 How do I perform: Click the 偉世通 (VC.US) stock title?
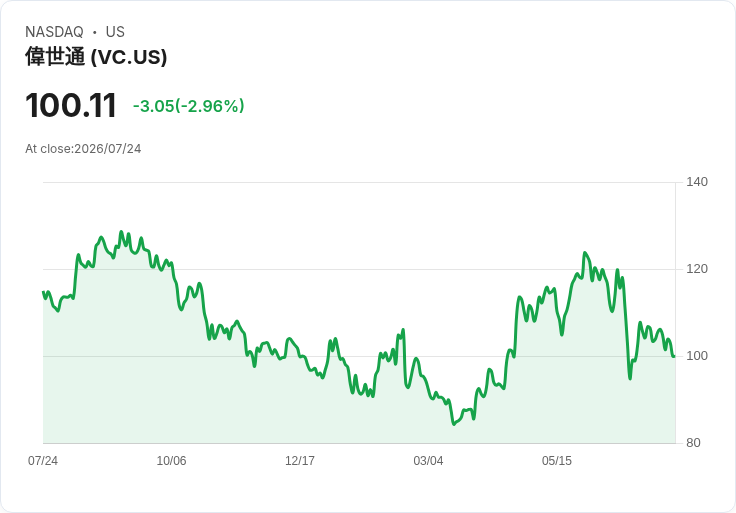point(96,57)
